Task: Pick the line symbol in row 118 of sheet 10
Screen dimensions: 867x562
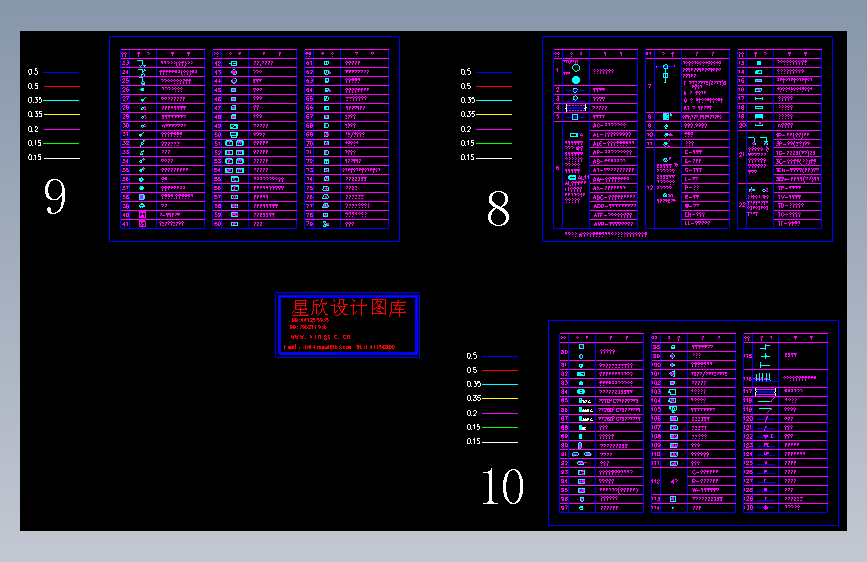Action: pos(766,400)
